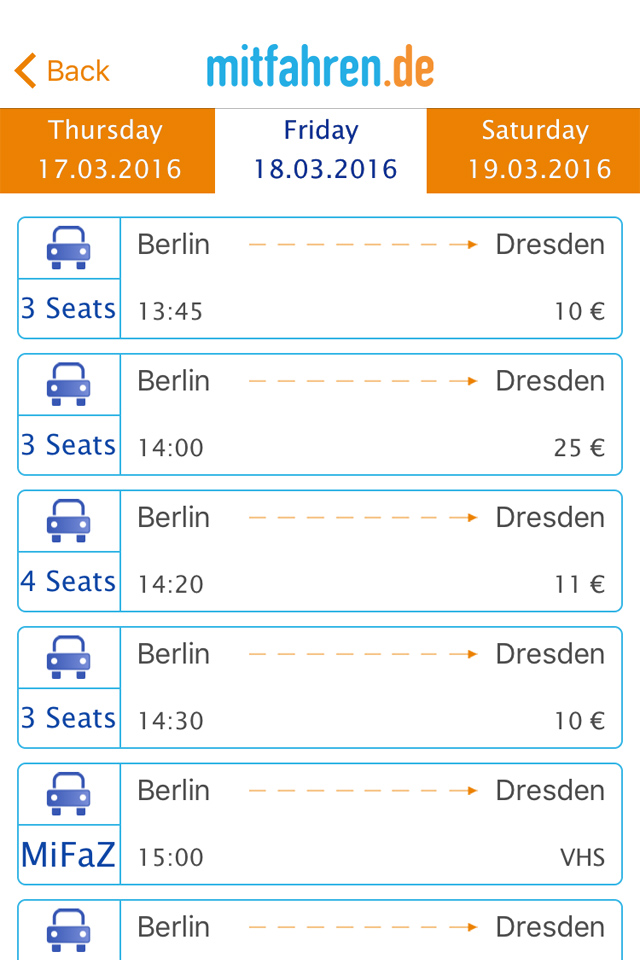This screenshot has height=960, width=640.
Task: Go back using the Back label
Action: [x=78, y=71]
